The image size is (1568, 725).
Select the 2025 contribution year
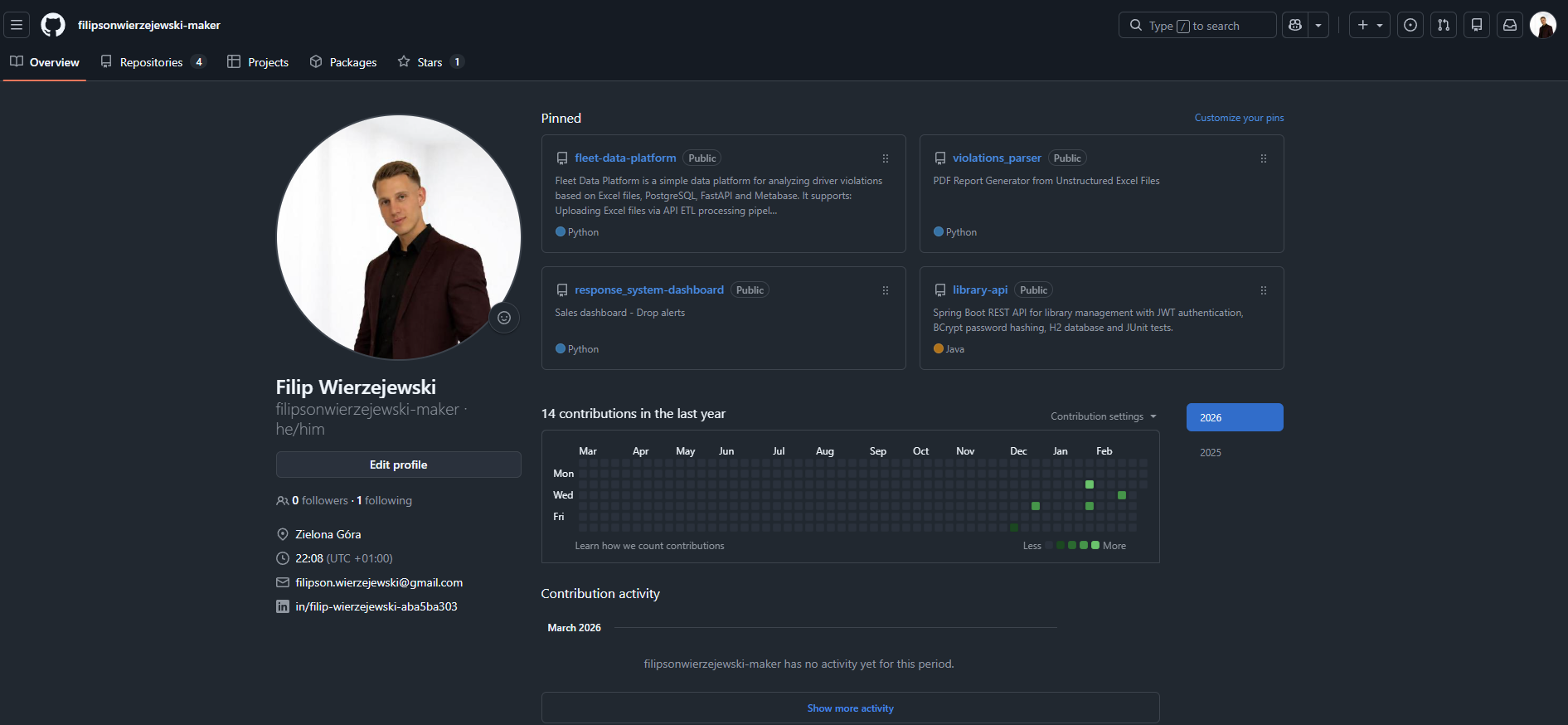tap(1235, 452)
